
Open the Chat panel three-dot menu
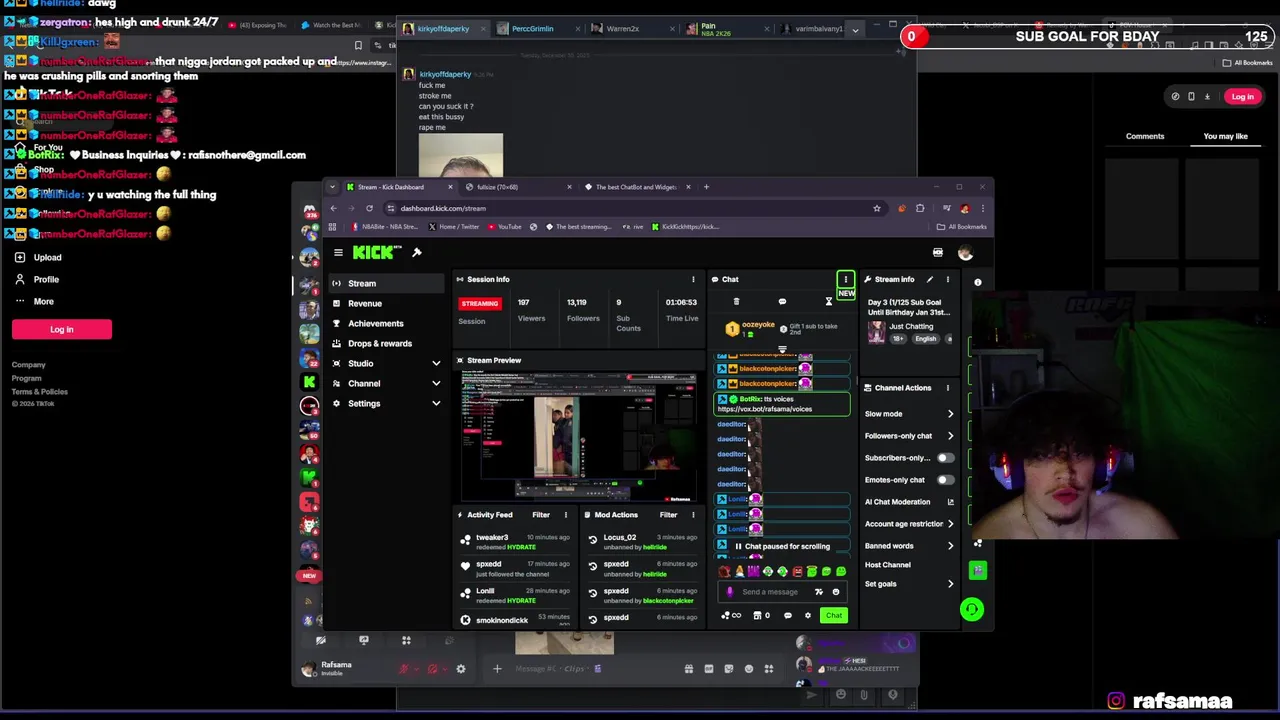(x=845, y=280)
